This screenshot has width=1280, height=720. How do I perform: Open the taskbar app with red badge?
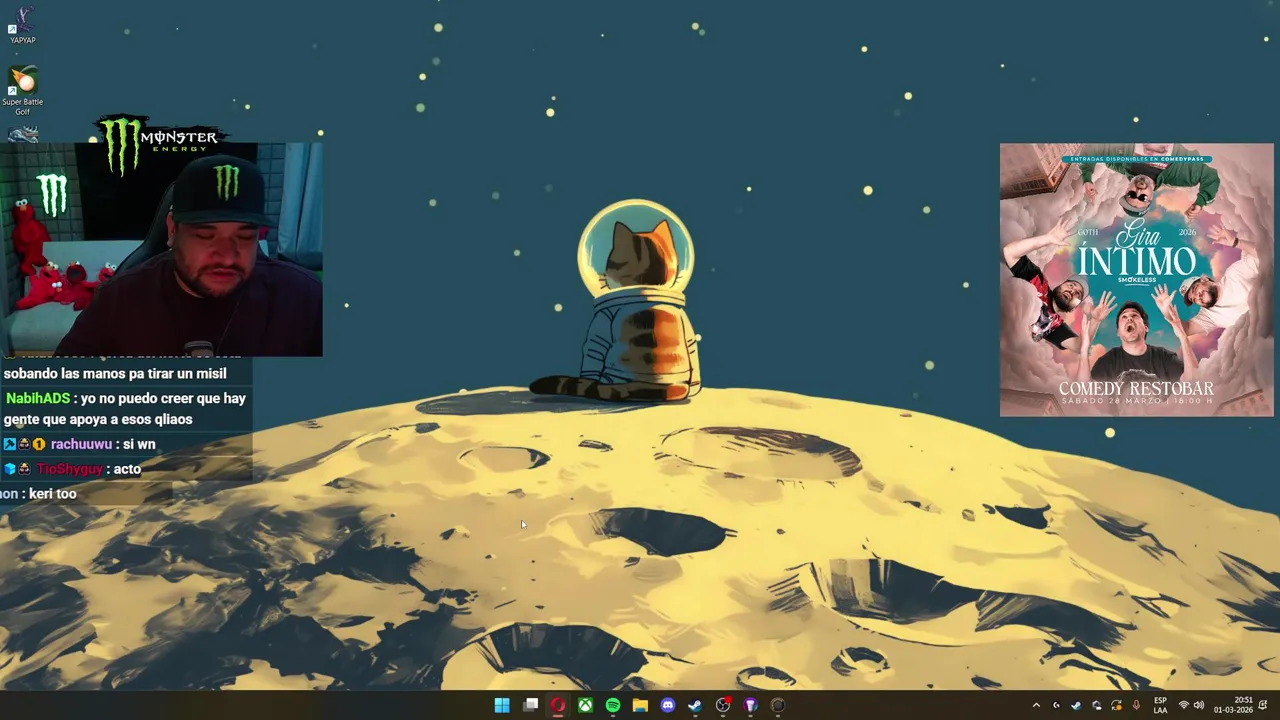click(723, 705)
